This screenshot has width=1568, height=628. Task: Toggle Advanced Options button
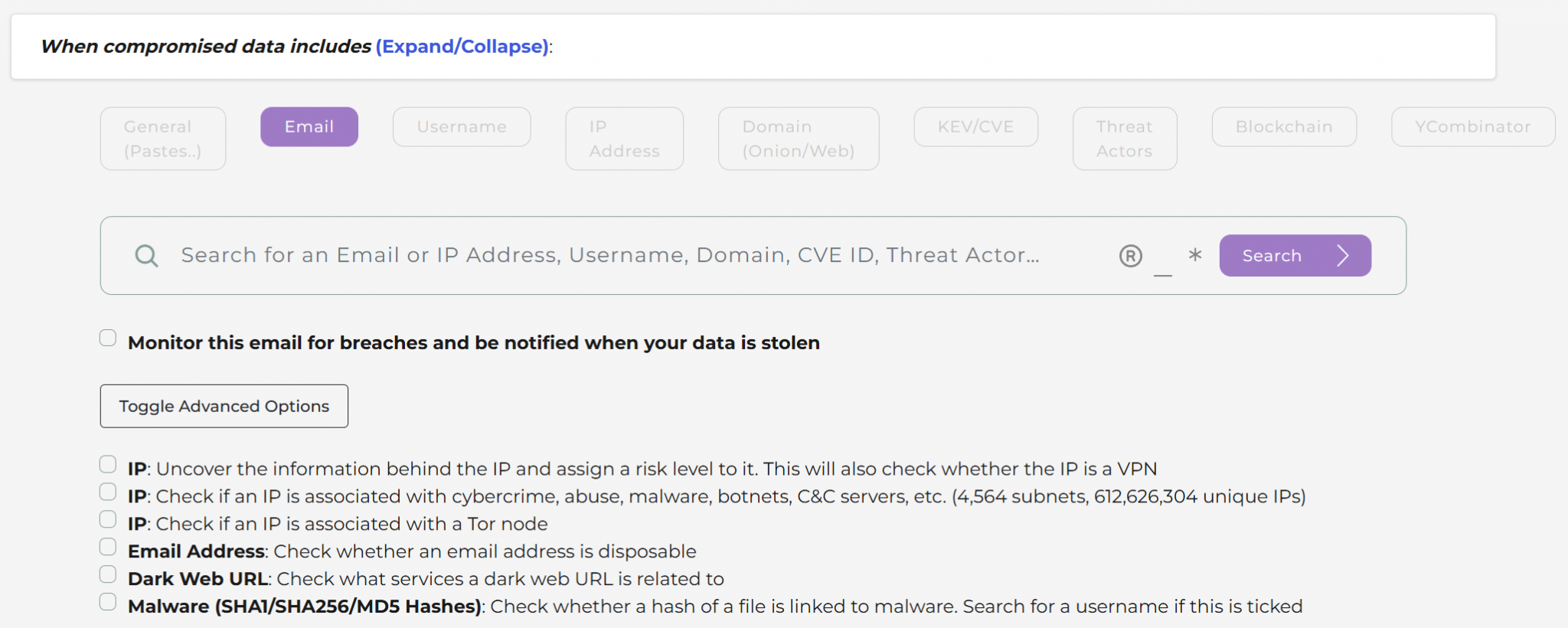click(x=224, y=406)
